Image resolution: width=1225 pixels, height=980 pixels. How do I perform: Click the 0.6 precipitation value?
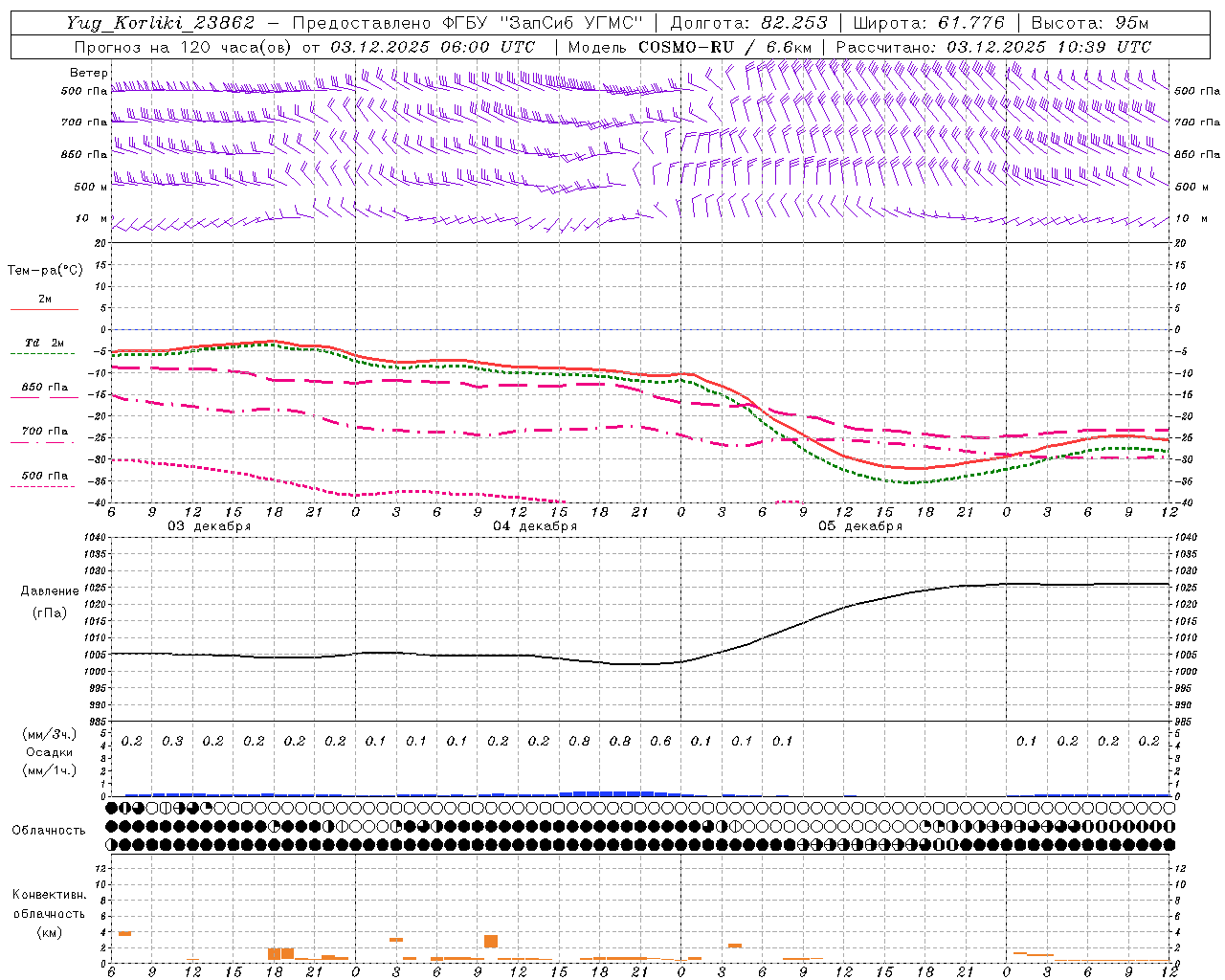pos(661,742)
